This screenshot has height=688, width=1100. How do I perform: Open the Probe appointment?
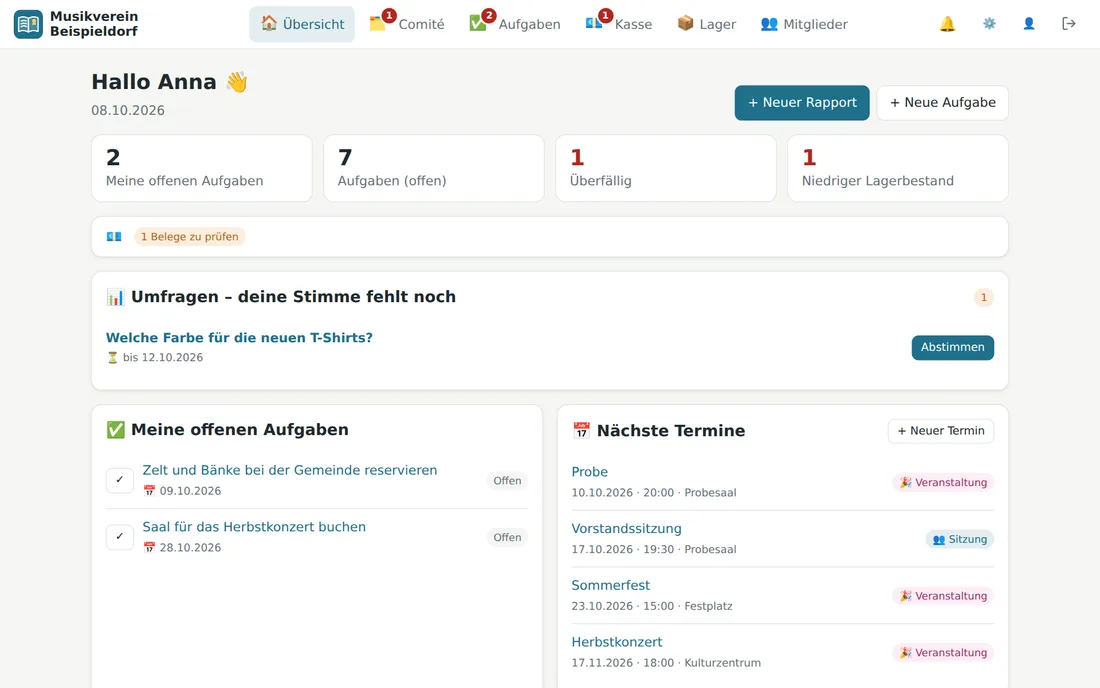(589, 472)
